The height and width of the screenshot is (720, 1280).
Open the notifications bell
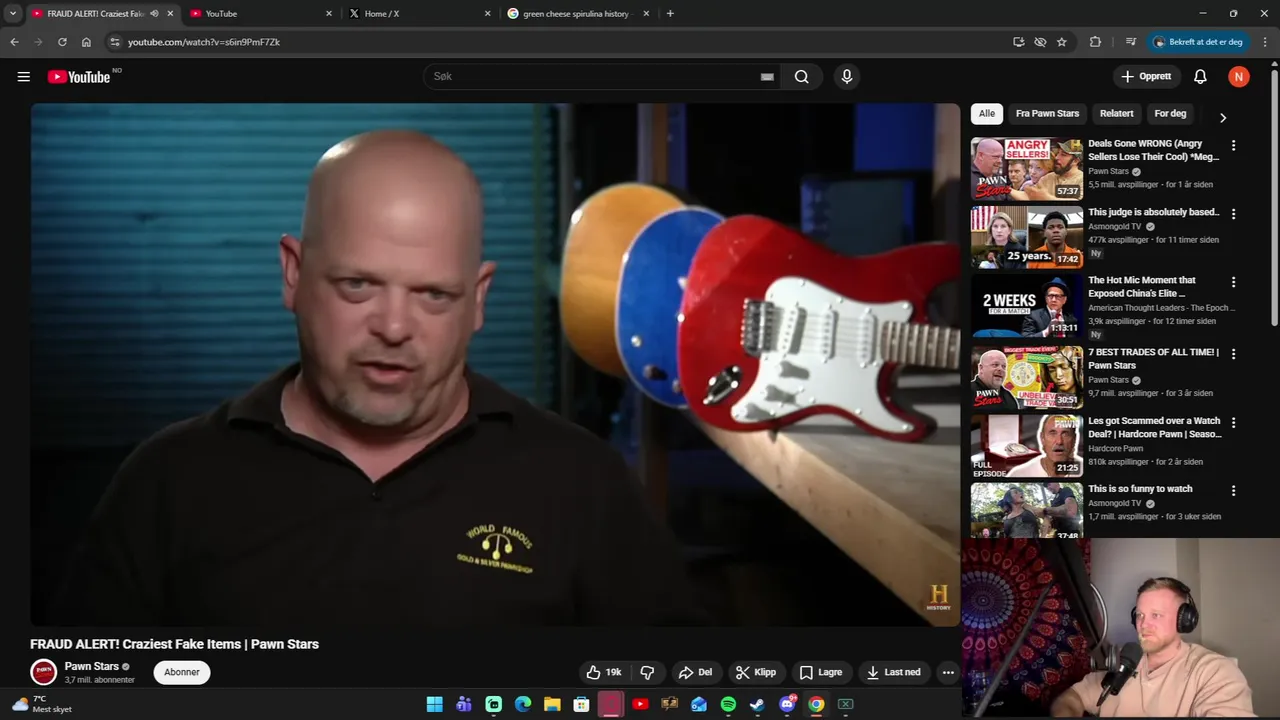1200,77
